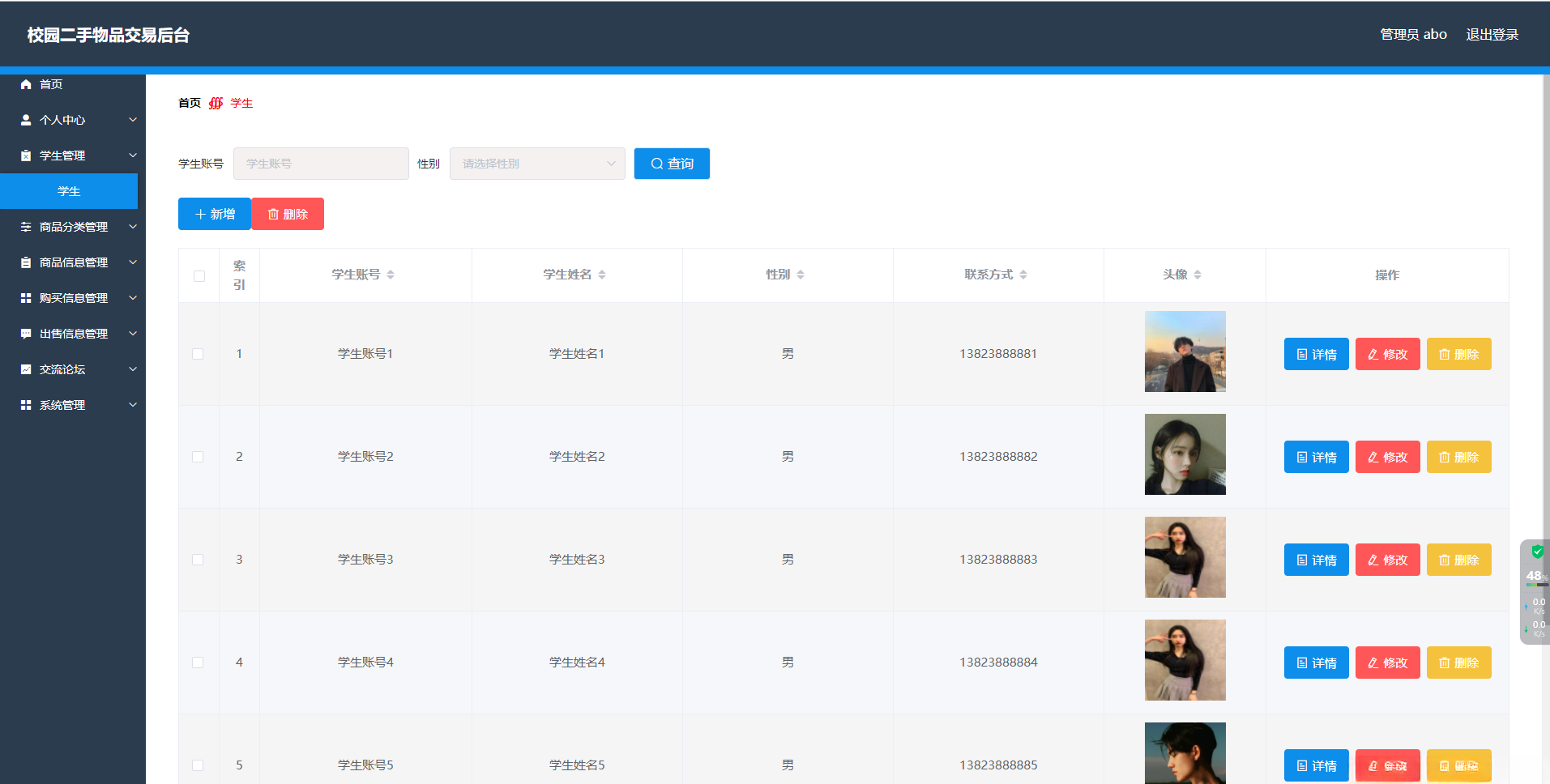Collapse the 学生管理 sidebar menu chevron
The image size is (1550, 784).
132,155
